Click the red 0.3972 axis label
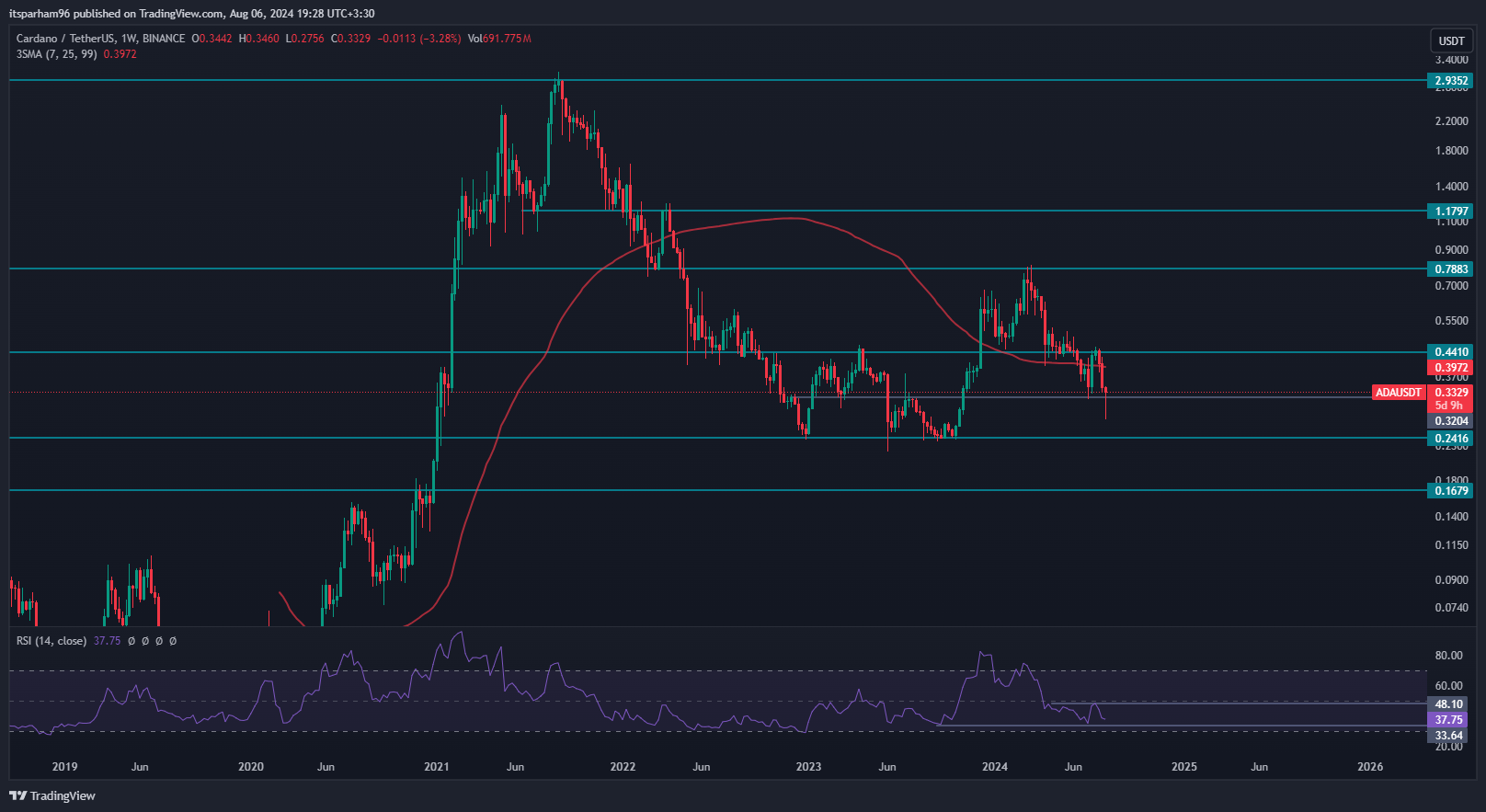 (x=1451, y=368)
